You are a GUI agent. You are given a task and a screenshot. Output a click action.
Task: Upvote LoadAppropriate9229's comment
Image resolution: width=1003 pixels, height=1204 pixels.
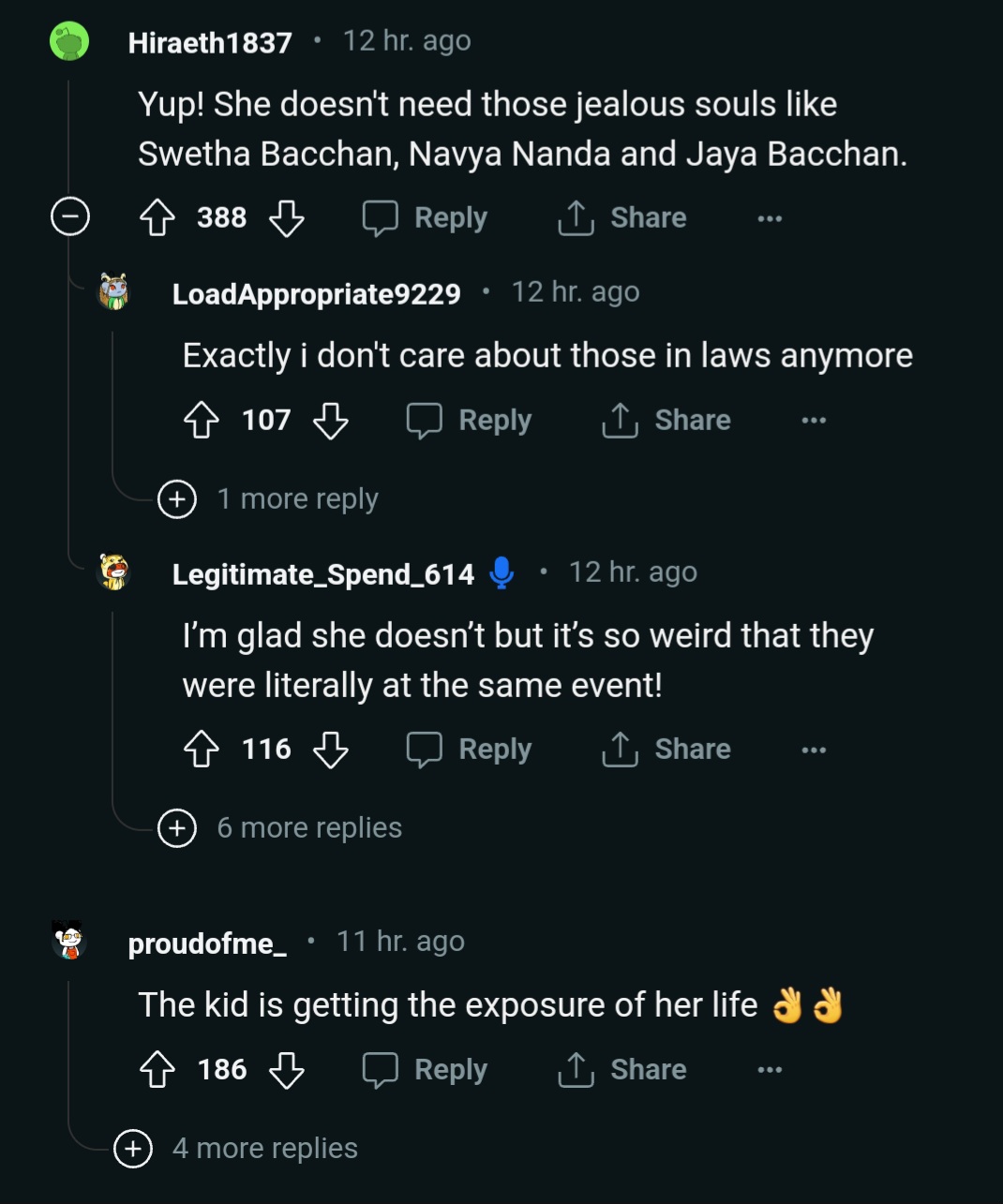pos(202,420)
